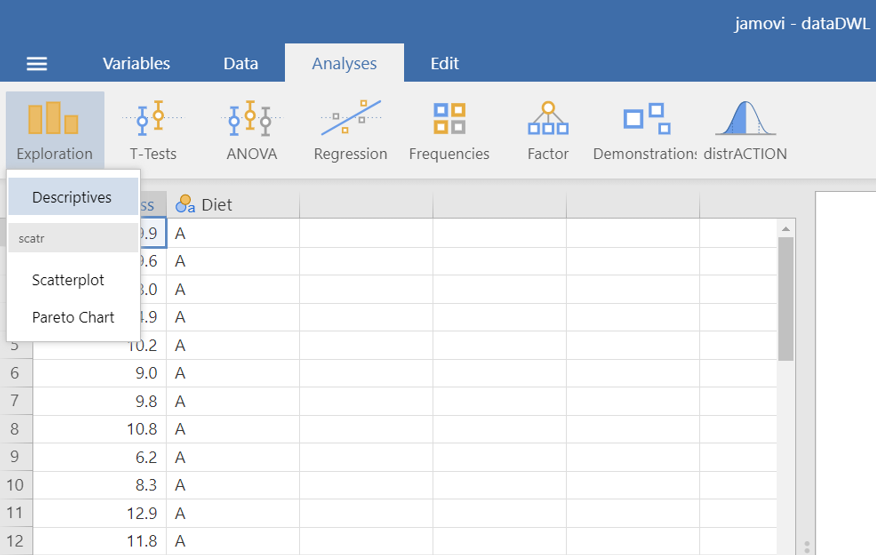The width and height of the screenshot is (876, 555).
Task: Open the hamburger main menu
Action: pyautogui.click(x=37, y=63)
